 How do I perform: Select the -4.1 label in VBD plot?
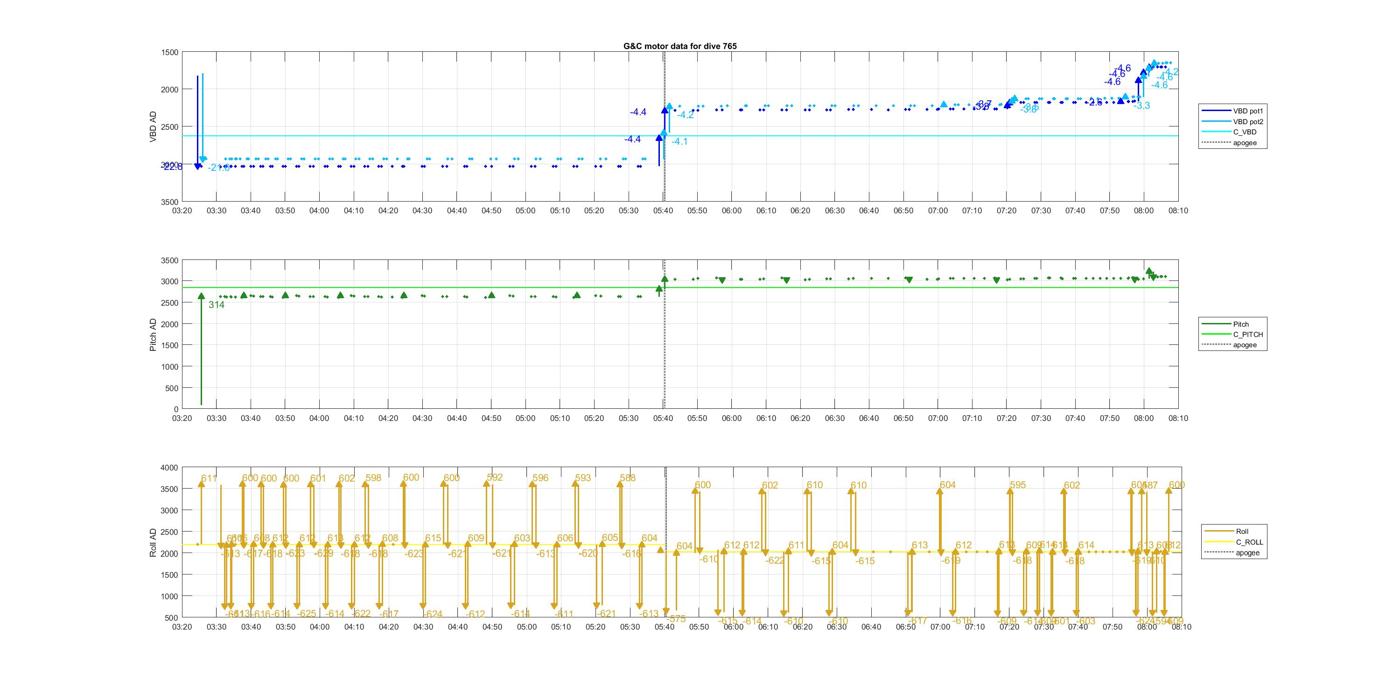[679, 142]
